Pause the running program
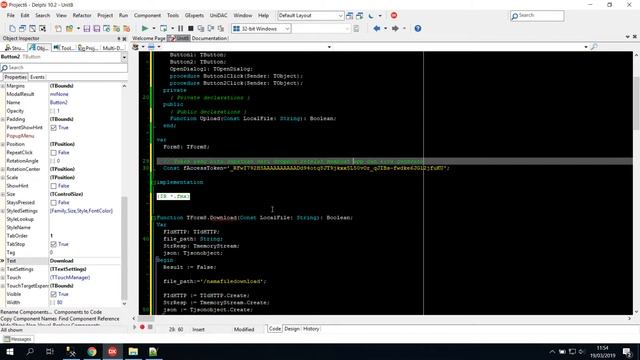 pyautogui.click(x=180, y=29)
